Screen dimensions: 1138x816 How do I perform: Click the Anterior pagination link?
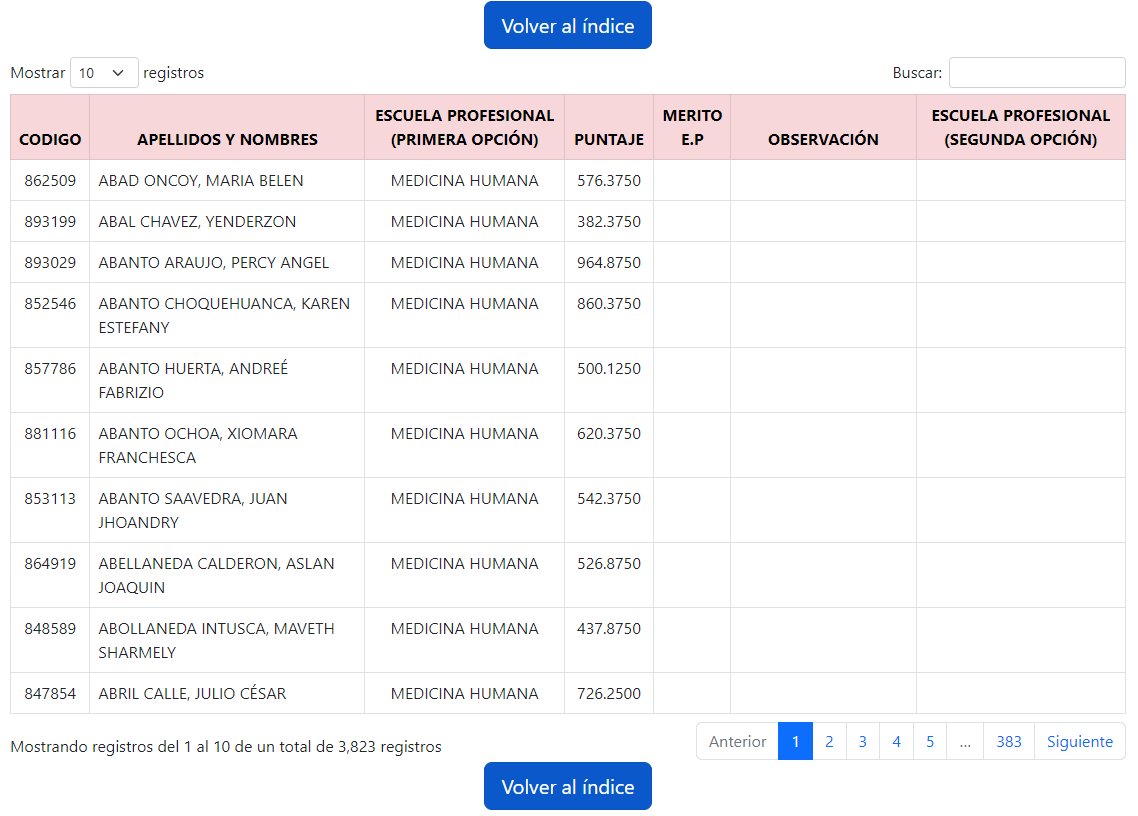pyautogui.click(x=737, y=742)
